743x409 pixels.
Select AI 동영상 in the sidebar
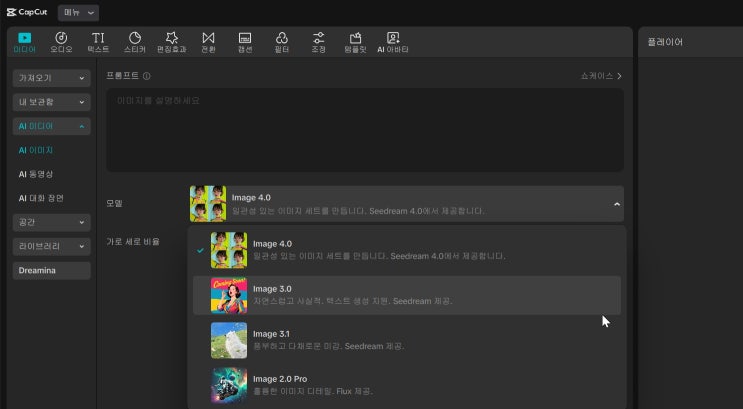pyautogui.click(x=36, y=174)
